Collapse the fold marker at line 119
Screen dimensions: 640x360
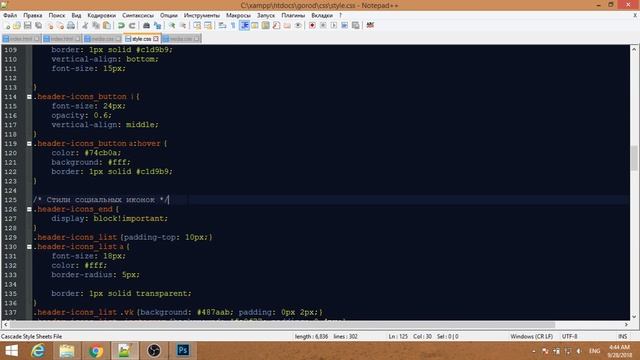[29, 144]
